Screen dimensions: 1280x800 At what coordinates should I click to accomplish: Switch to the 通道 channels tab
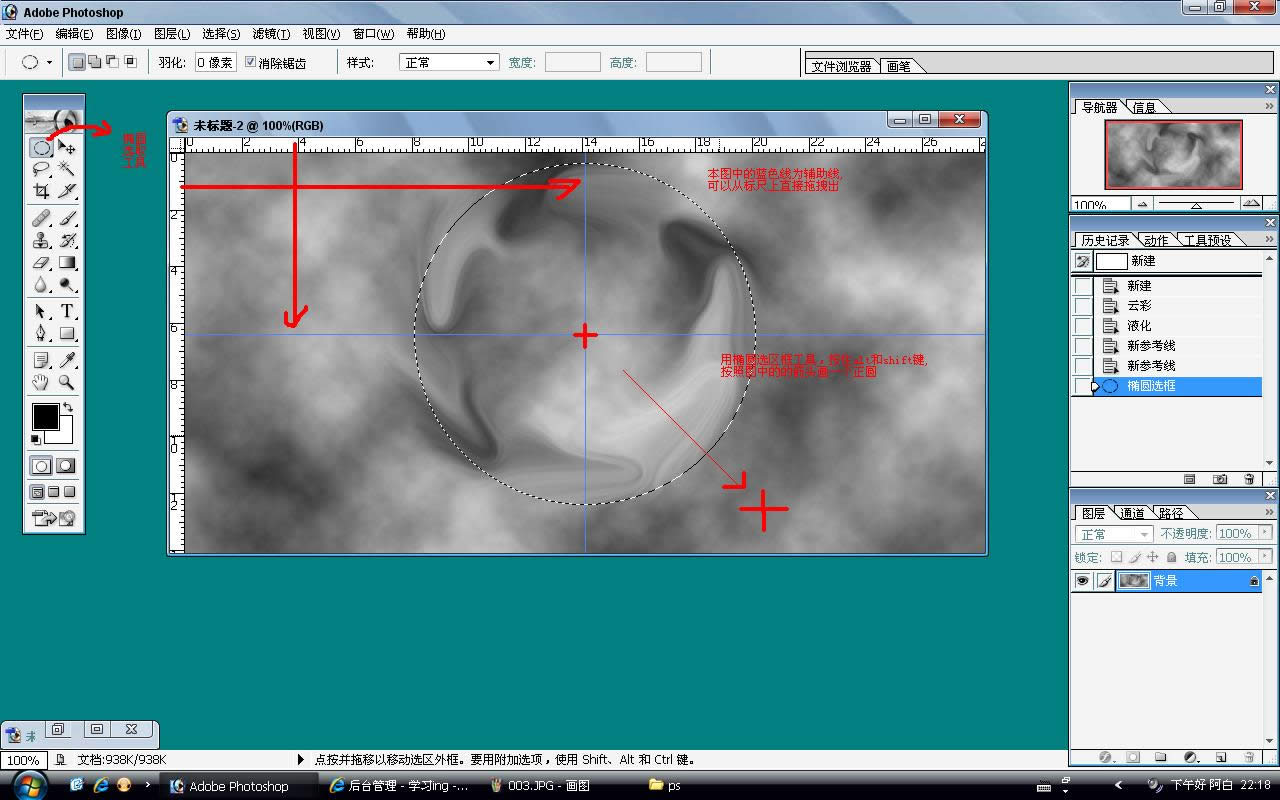1132,513
